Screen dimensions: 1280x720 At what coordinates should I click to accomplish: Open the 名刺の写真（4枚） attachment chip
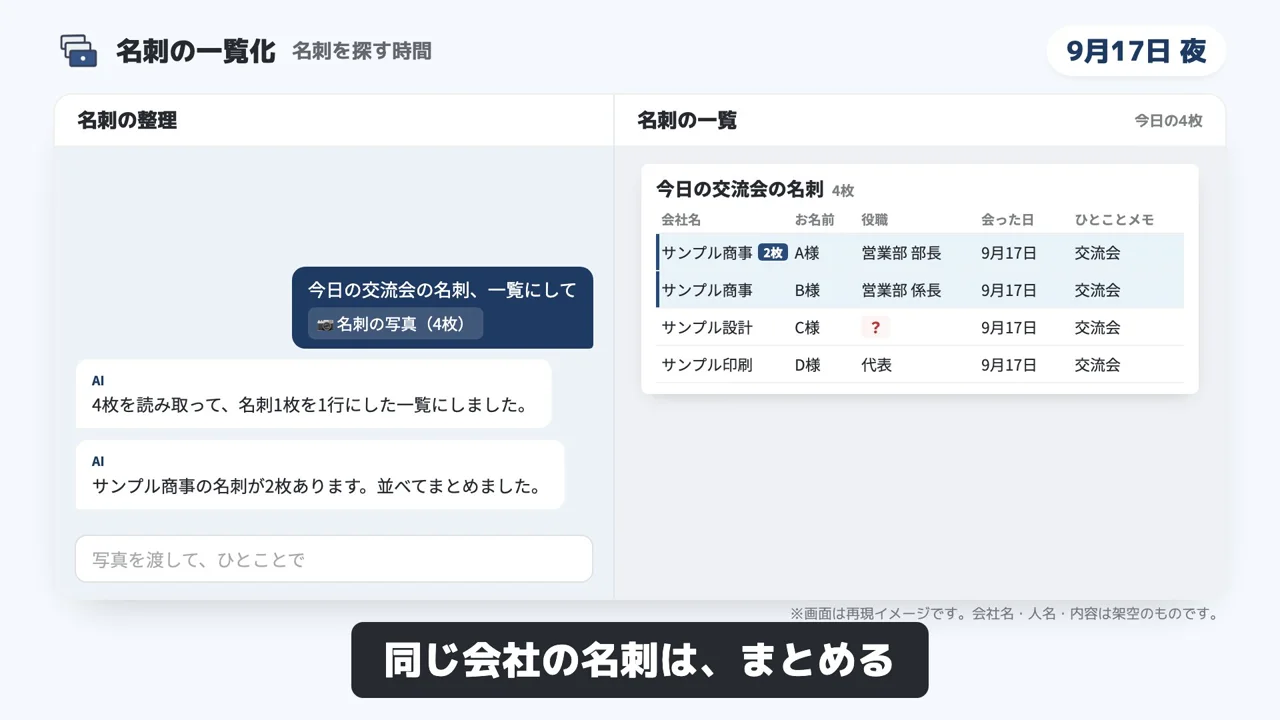click(395, 324)
